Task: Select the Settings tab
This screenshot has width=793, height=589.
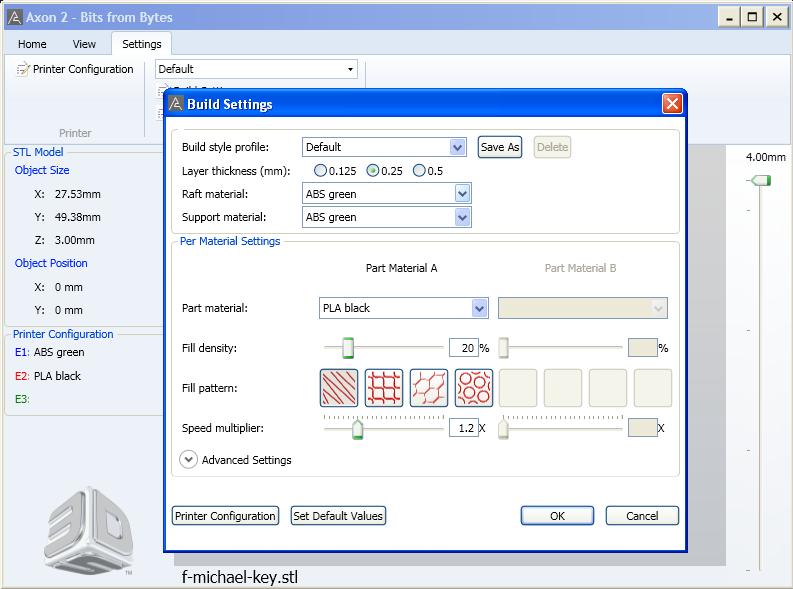Action: [142, 44]
